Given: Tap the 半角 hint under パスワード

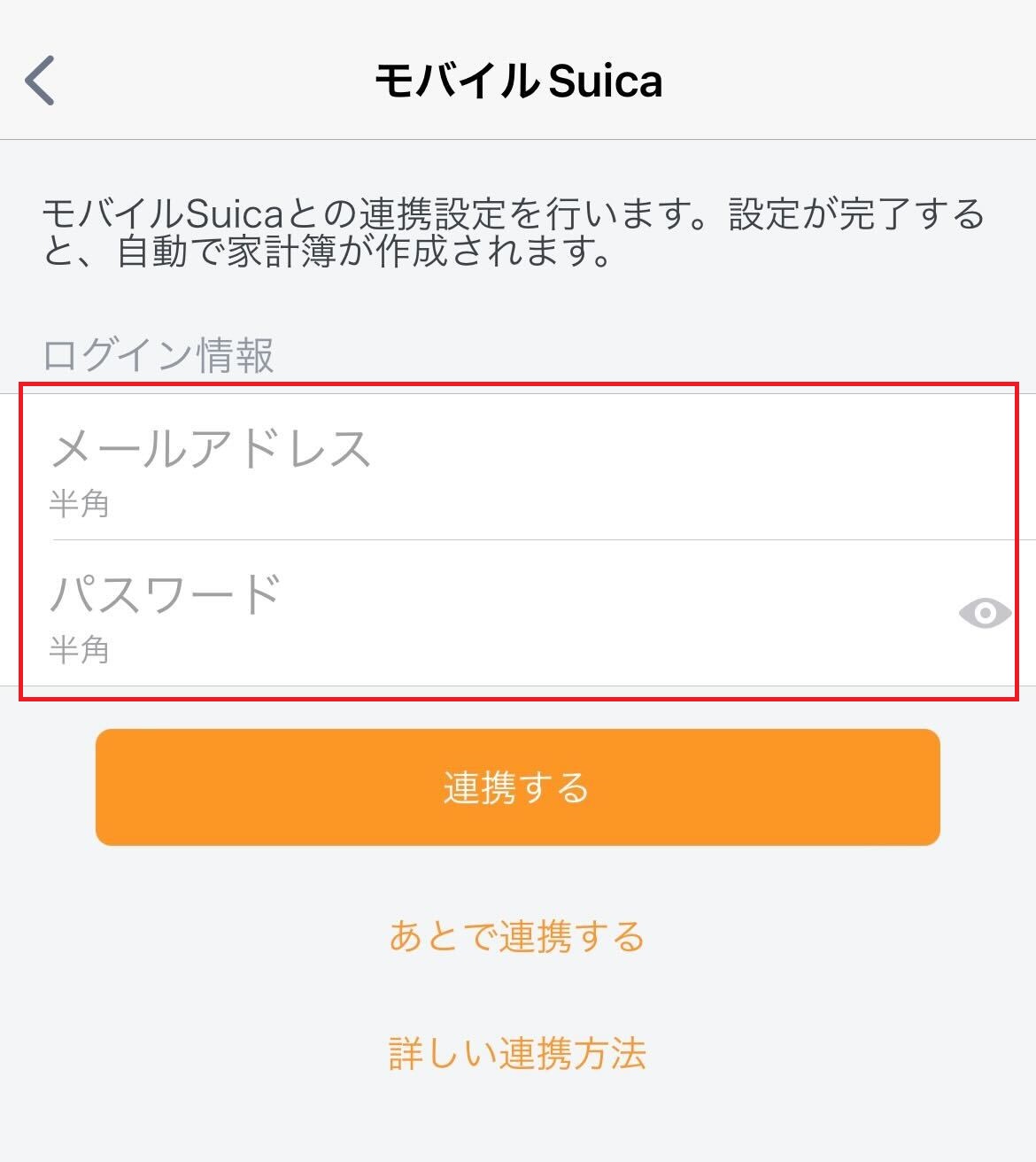Looking at the screenshot, I should 79,650.
